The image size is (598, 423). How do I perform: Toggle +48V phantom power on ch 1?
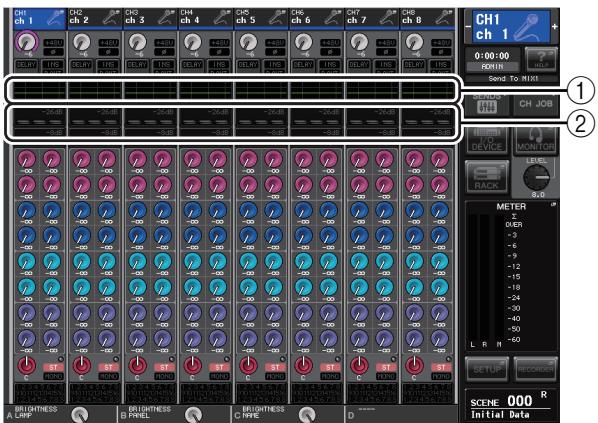click(x=53, y=43)
